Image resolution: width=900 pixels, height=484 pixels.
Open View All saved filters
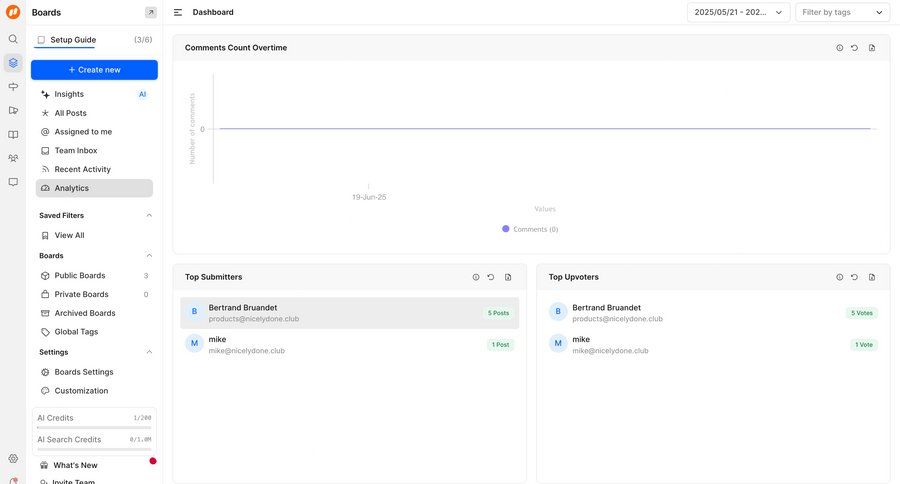(x=94, y=235)
